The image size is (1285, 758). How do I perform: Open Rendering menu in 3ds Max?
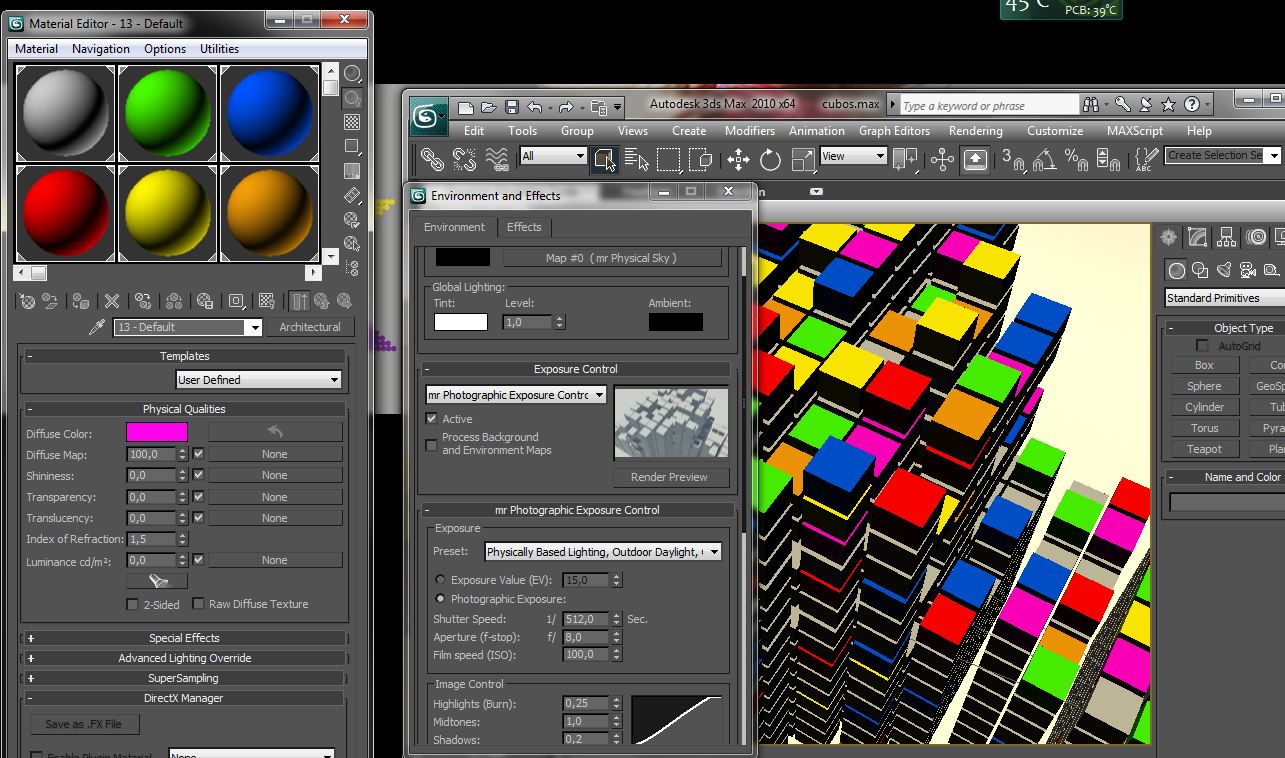pos(975,131)
